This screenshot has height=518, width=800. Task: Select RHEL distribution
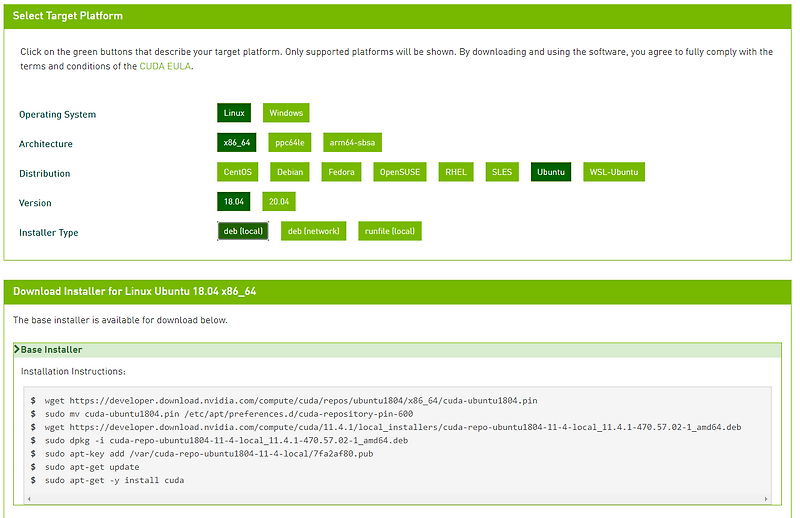tap(456, 172)
